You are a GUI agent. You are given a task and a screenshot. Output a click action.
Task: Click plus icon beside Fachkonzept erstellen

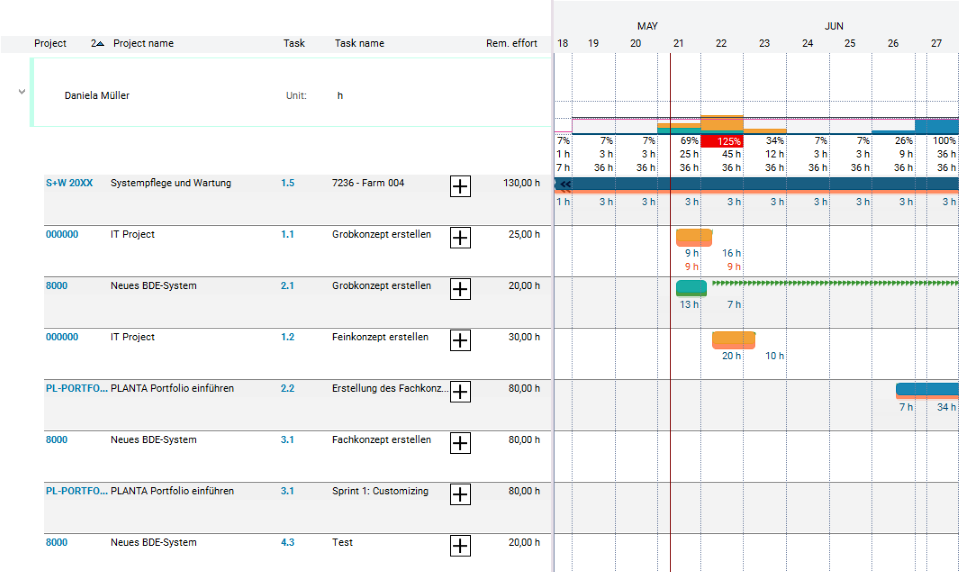tap(460, 443)
